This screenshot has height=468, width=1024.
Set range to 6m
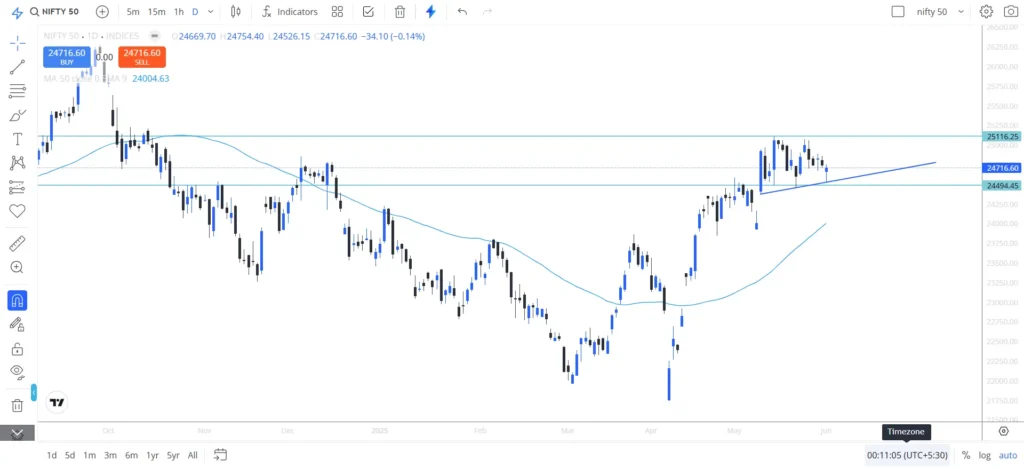pyautogui.click(x=131, y=456)
